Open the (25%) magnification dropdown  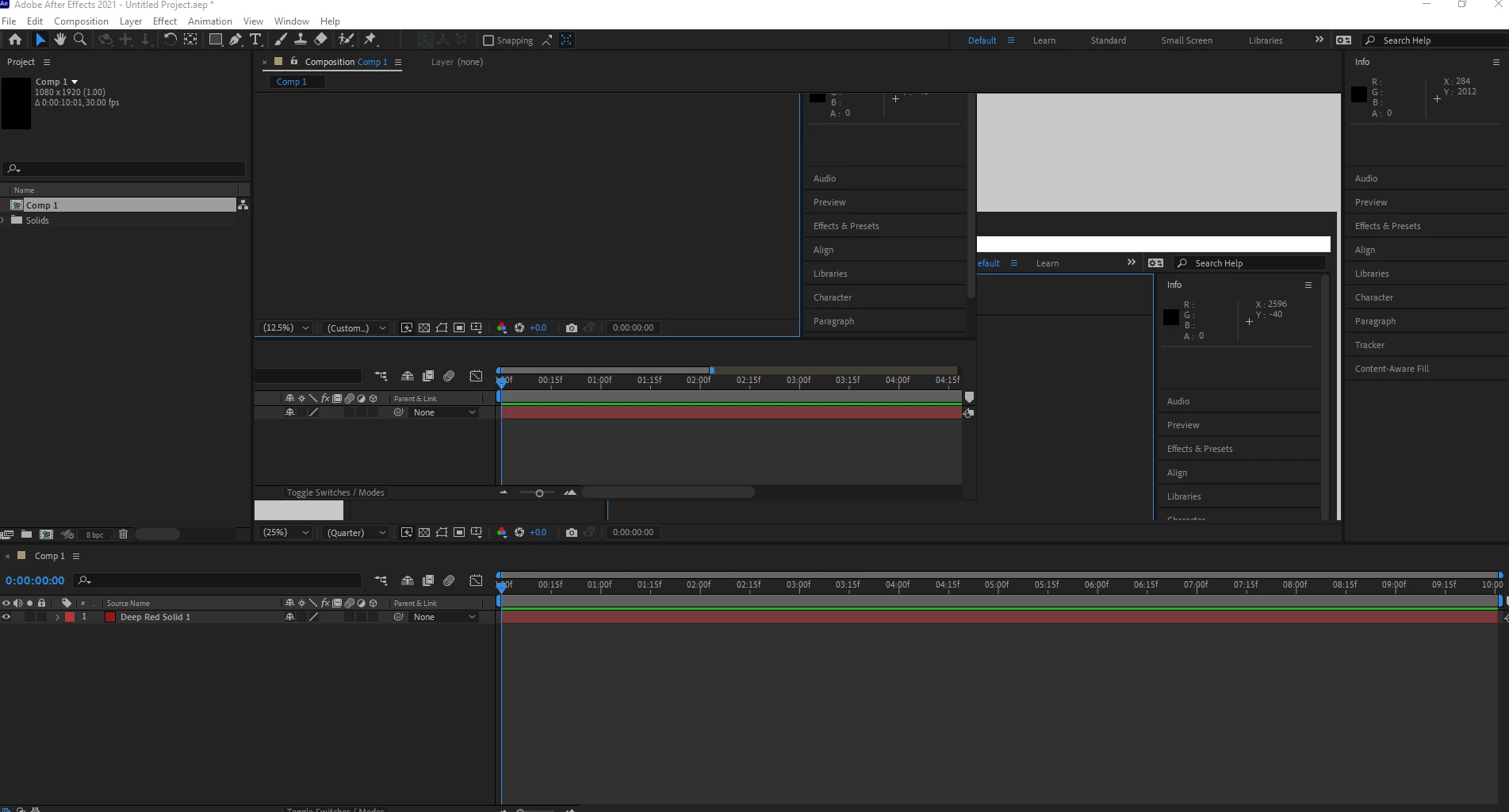point(286,532)
